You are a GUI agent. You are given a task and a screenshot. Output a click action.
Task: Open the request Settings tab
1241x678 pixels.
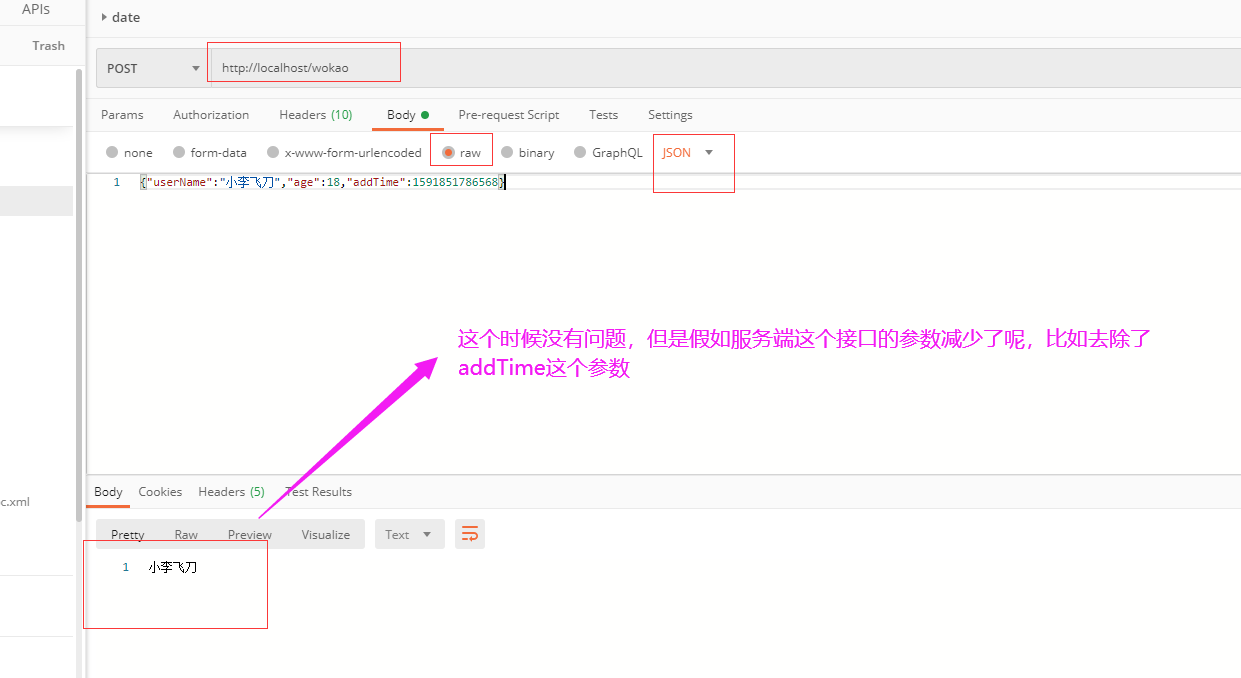[x=670, y=115]
